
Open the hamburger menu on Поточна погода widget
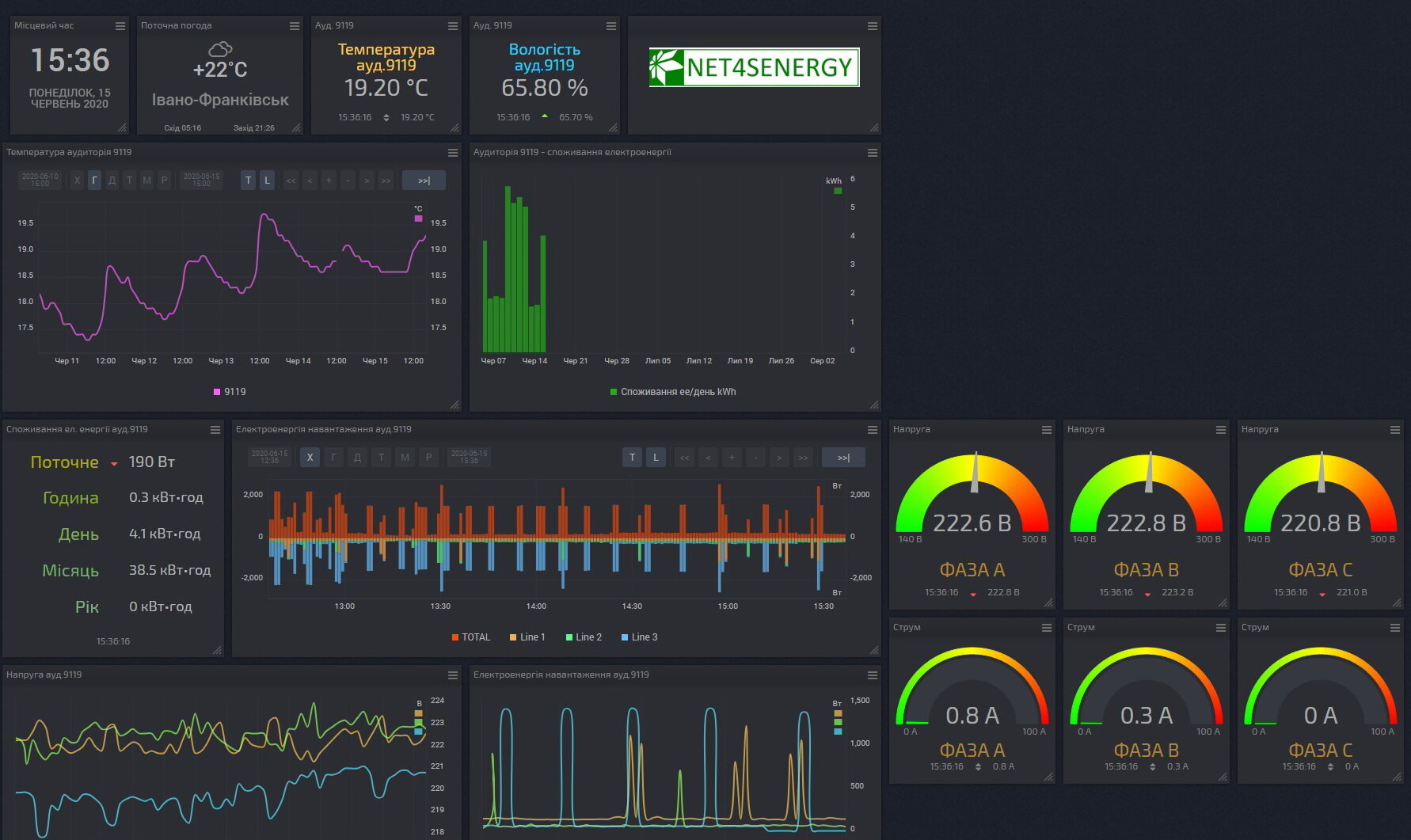tap(295, 26)
